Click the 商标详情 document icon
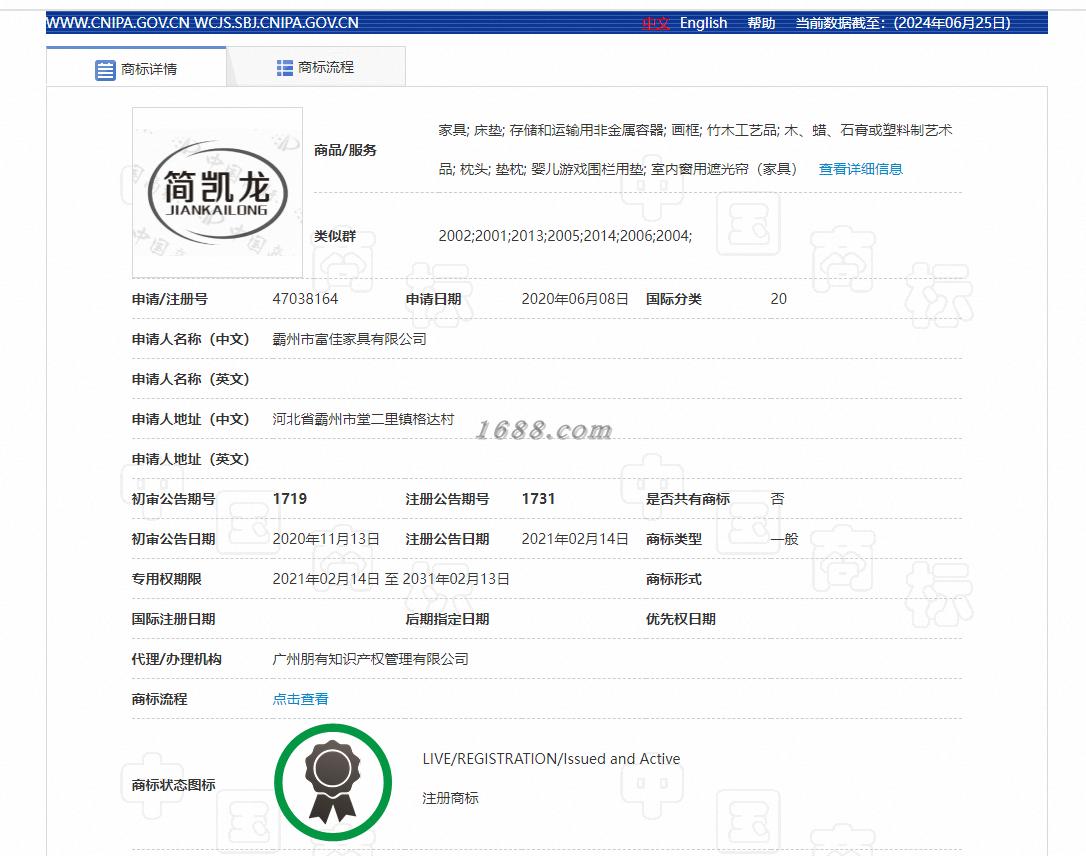 (105, 70)
